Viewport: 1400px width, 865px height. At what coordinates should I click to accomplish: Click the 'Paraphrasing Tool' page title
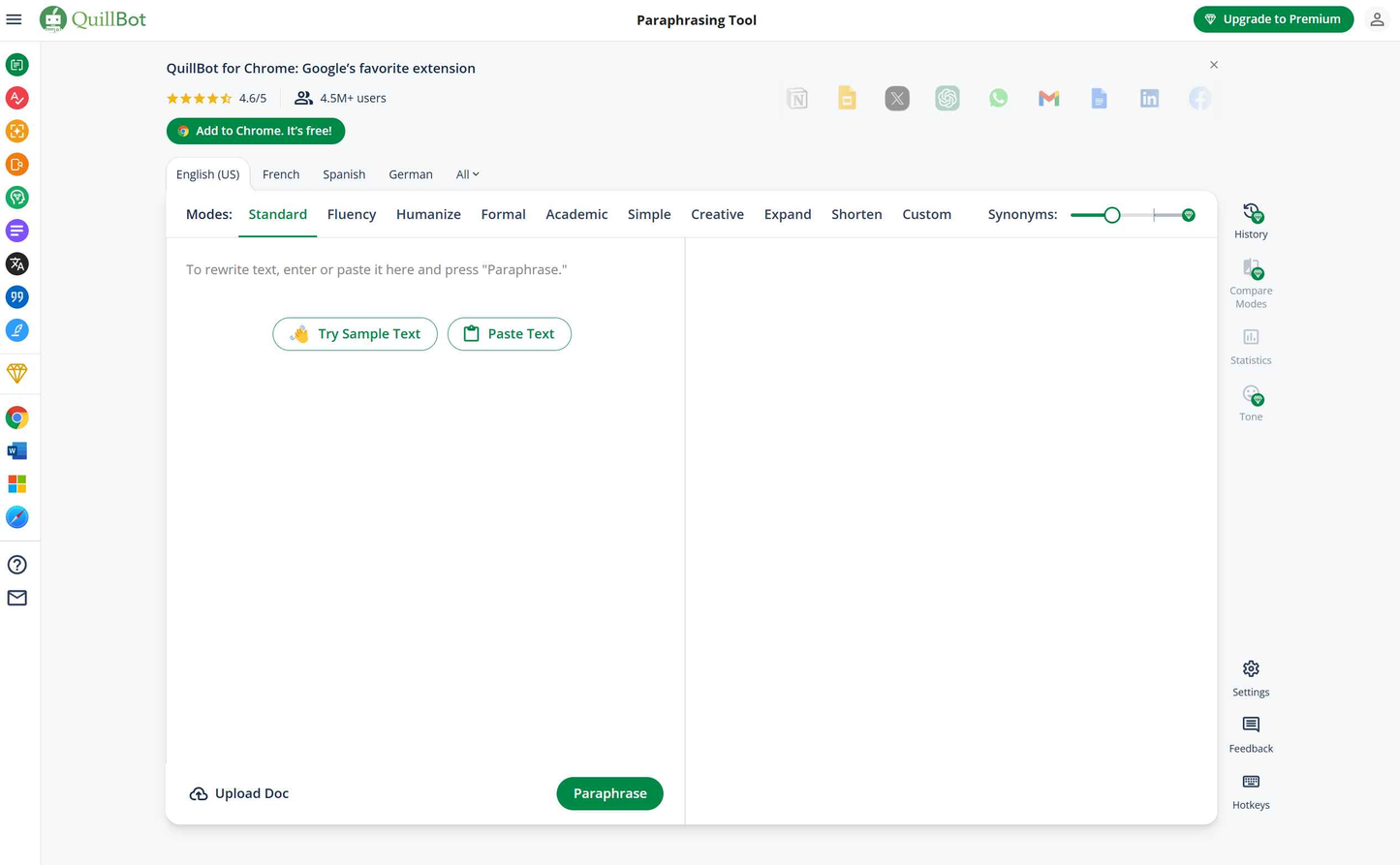(697, 19)
